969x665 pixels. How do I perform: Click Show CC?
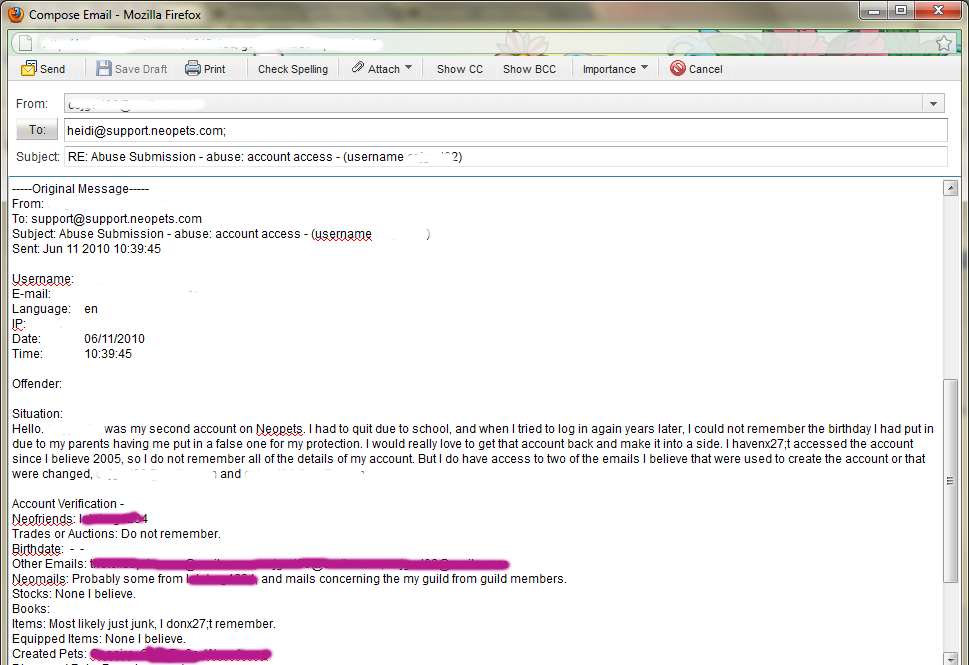pos(460,69)
